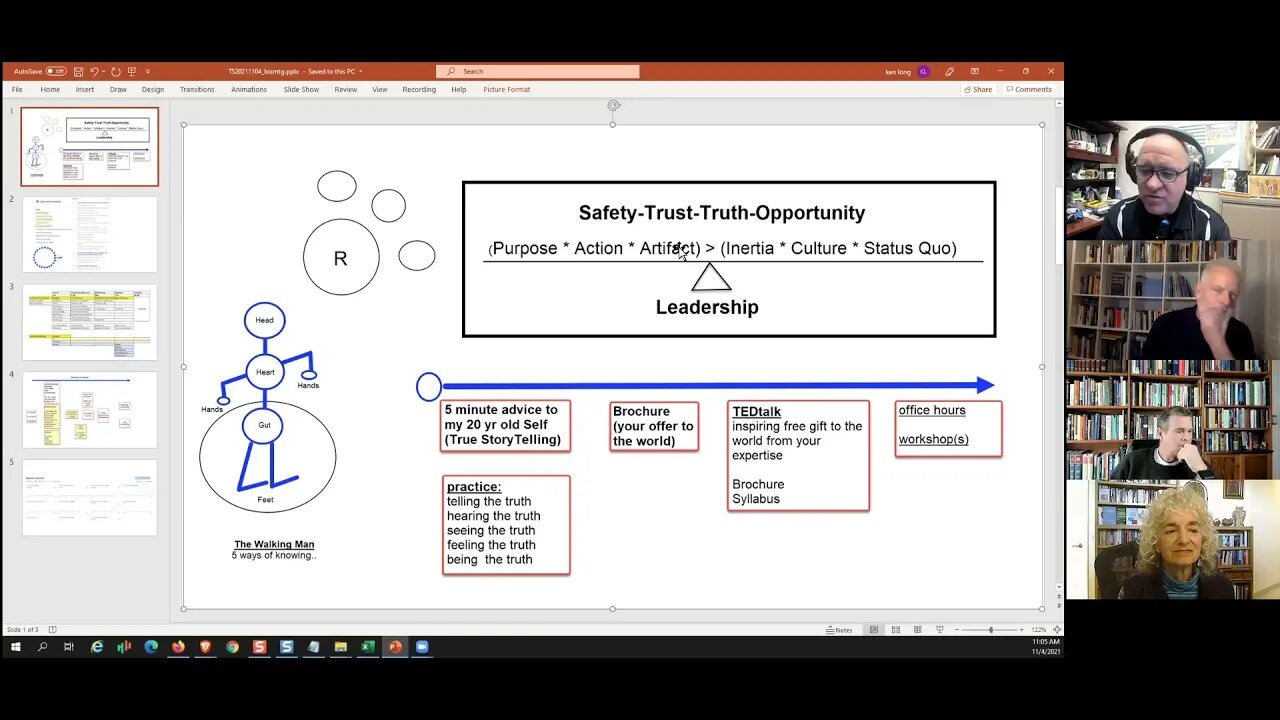Switch to Normal view icon
1280x720 pixels.
(x=874, y=629)
